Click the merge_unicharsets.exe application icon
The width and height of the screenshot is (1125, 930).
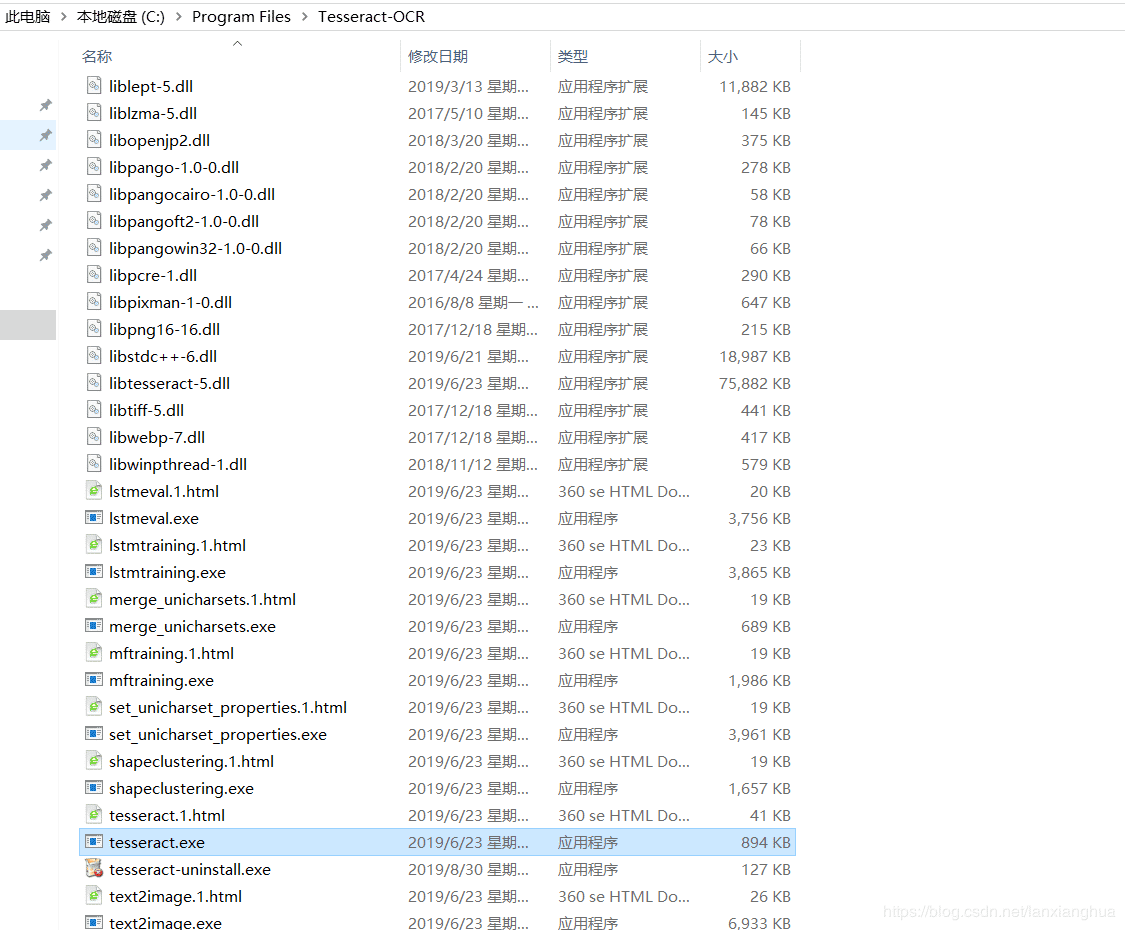(94, 626)
